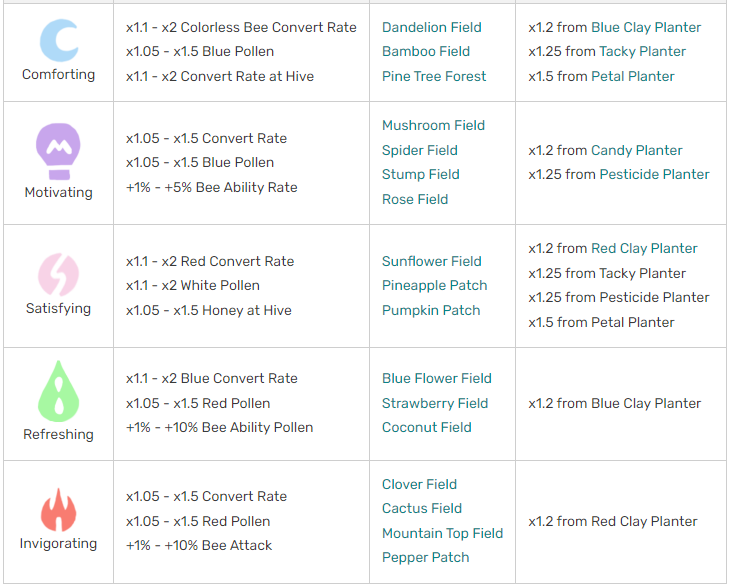Click the Invigorating nectar red flame icon
Image resolution: width=741 pixels, height=584 pixels.
click(x=58, y=509)
